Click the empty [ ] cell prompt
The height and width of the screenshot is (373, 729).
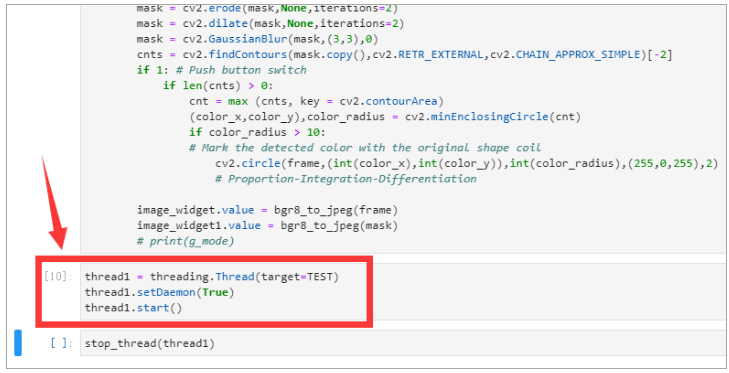61,344
